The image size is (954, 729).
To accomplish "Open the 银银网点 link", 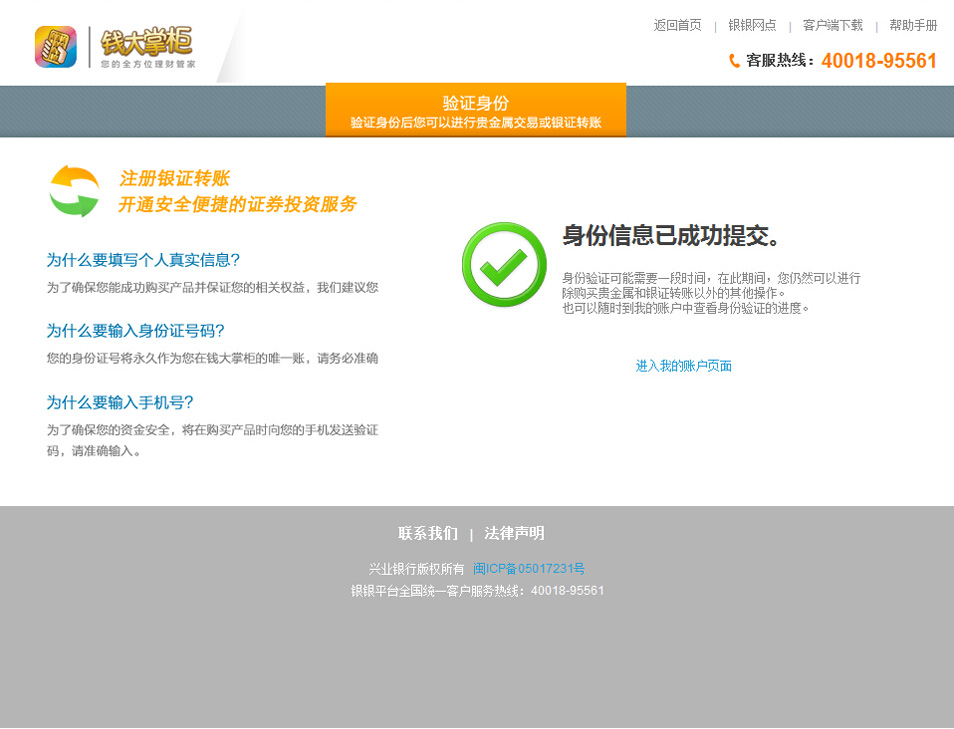I will coord(752,25).
